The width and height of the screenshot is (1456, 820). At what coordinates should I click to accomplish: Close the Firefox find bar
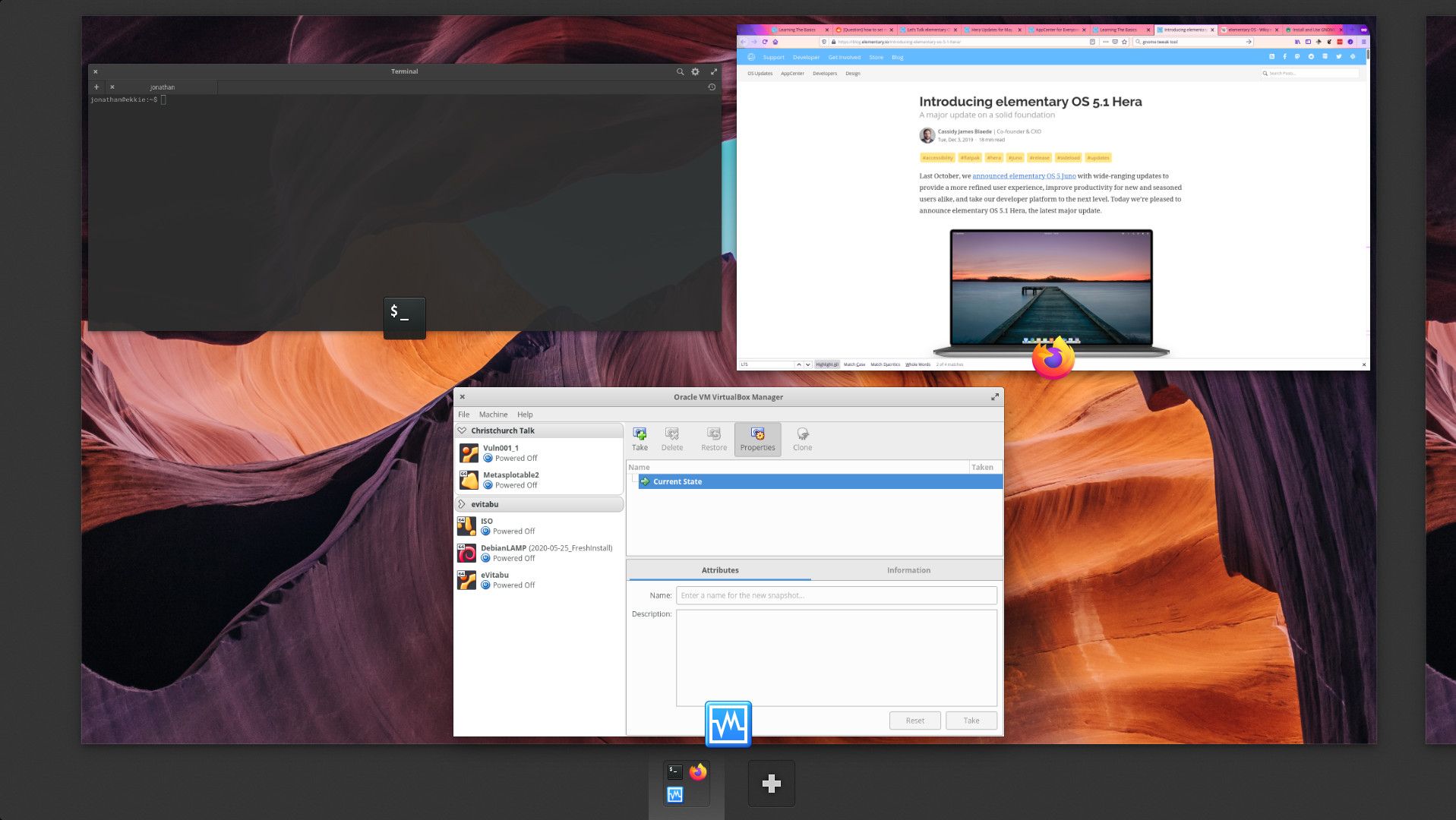(x=1364, y=364)
